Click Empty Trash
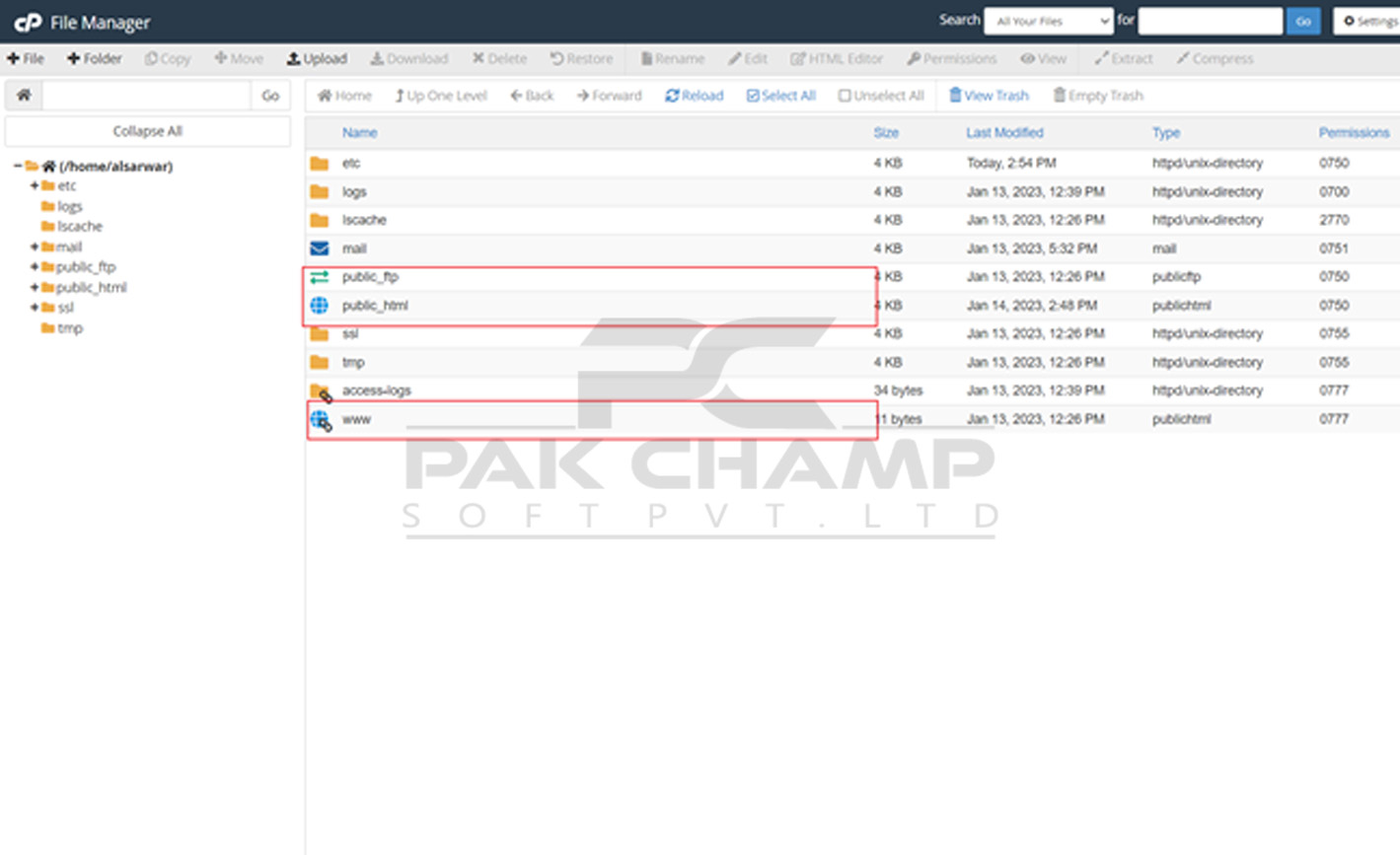 1098,96
